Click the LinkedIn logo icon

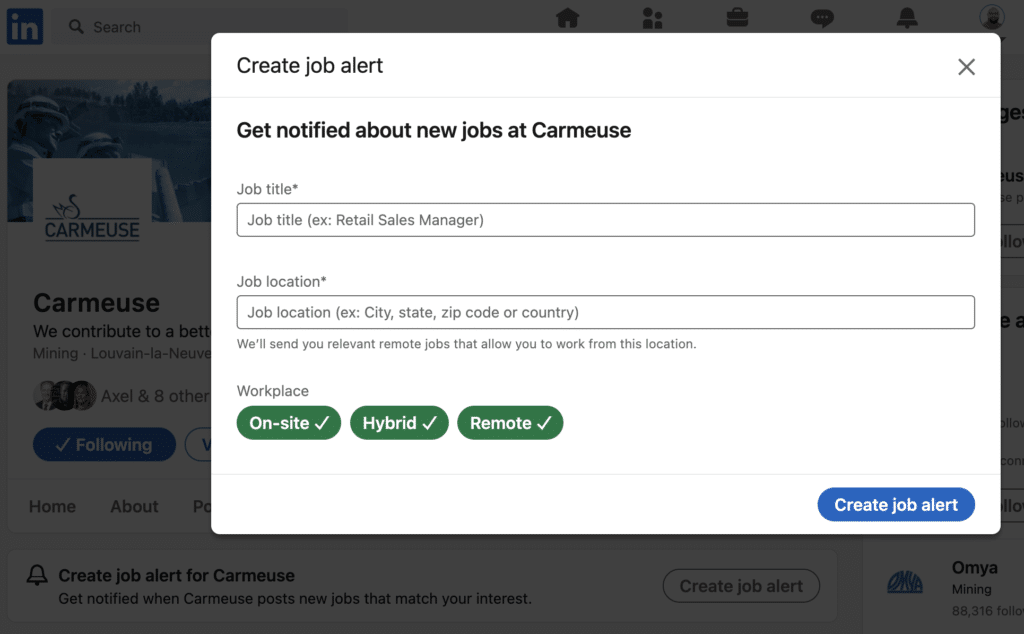(25, 27)
